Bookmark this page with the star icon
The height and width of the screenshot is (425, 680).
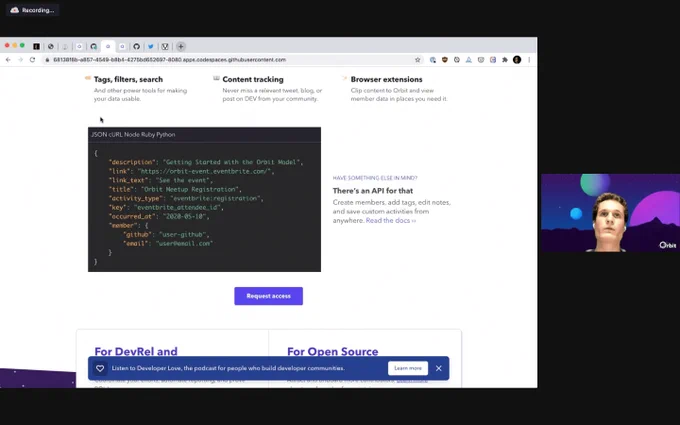[418, 60]
